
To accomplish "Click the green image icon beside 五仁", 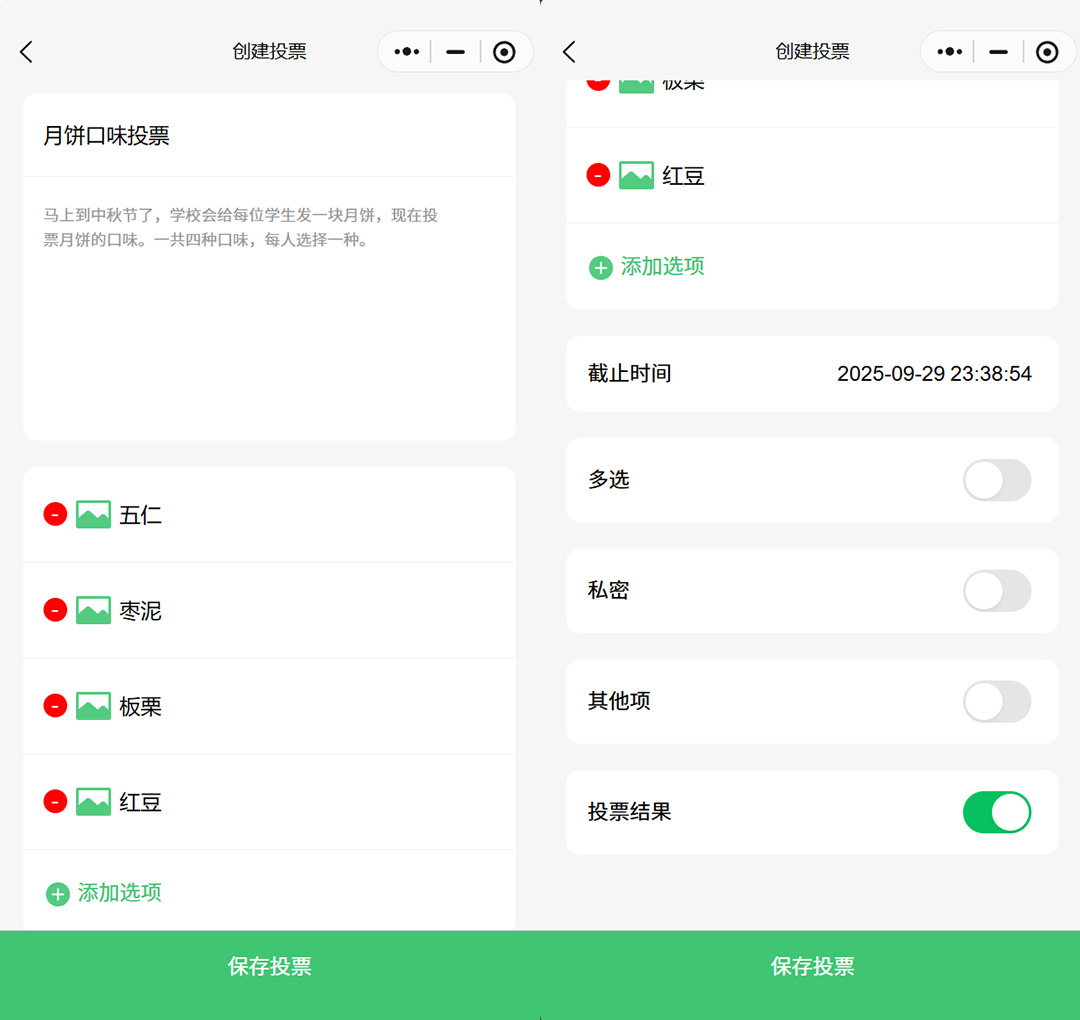I will [93, 515].
